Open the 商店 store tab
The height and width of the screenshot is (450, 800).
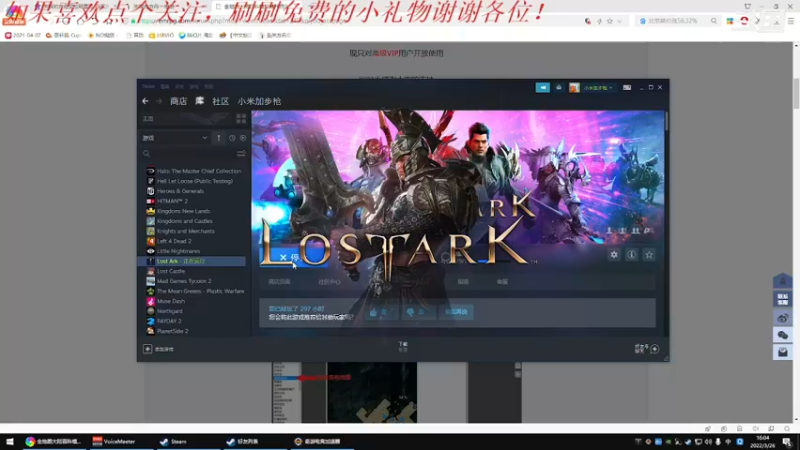[179, 101]
